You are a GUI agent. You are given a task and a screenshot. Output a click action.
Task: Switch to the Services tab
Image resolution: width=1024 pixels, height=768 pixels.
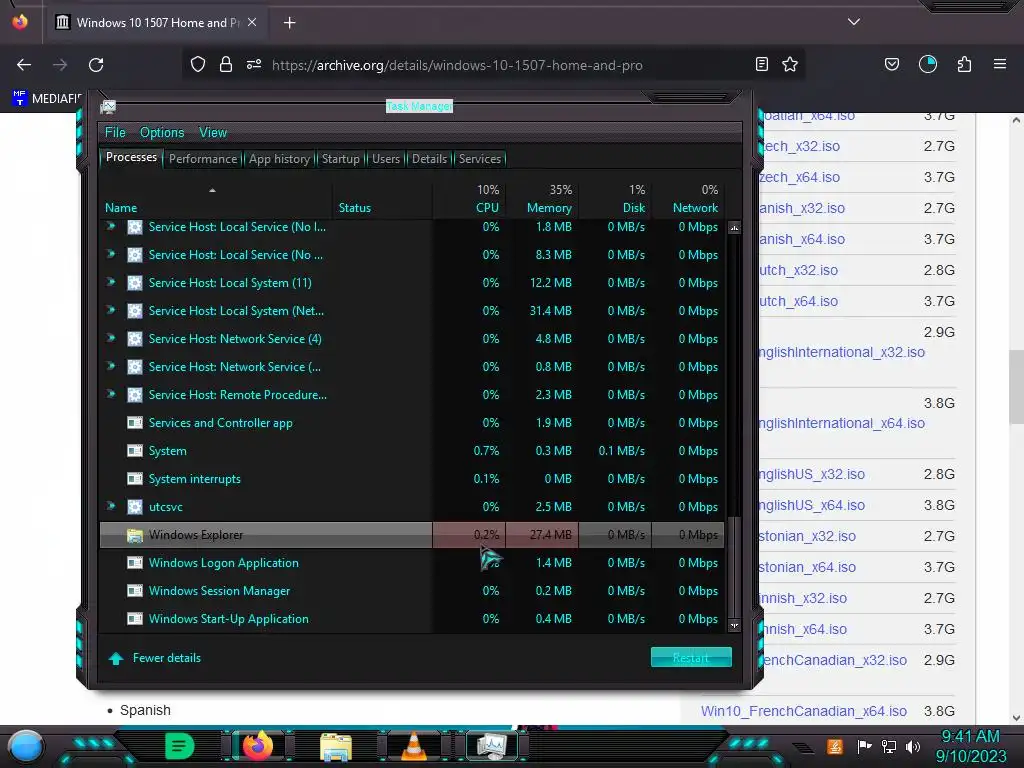pyautogui.click(x=479, y=159)
